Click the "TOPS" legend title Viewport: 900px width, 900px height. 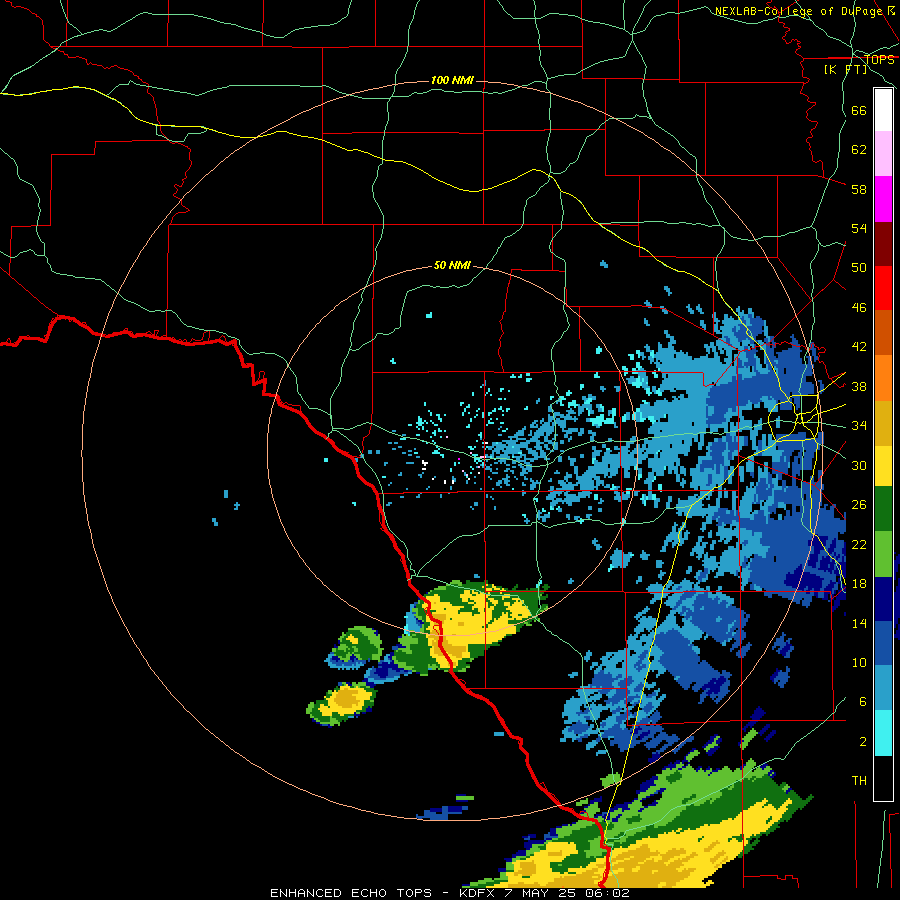click(879, 60)
